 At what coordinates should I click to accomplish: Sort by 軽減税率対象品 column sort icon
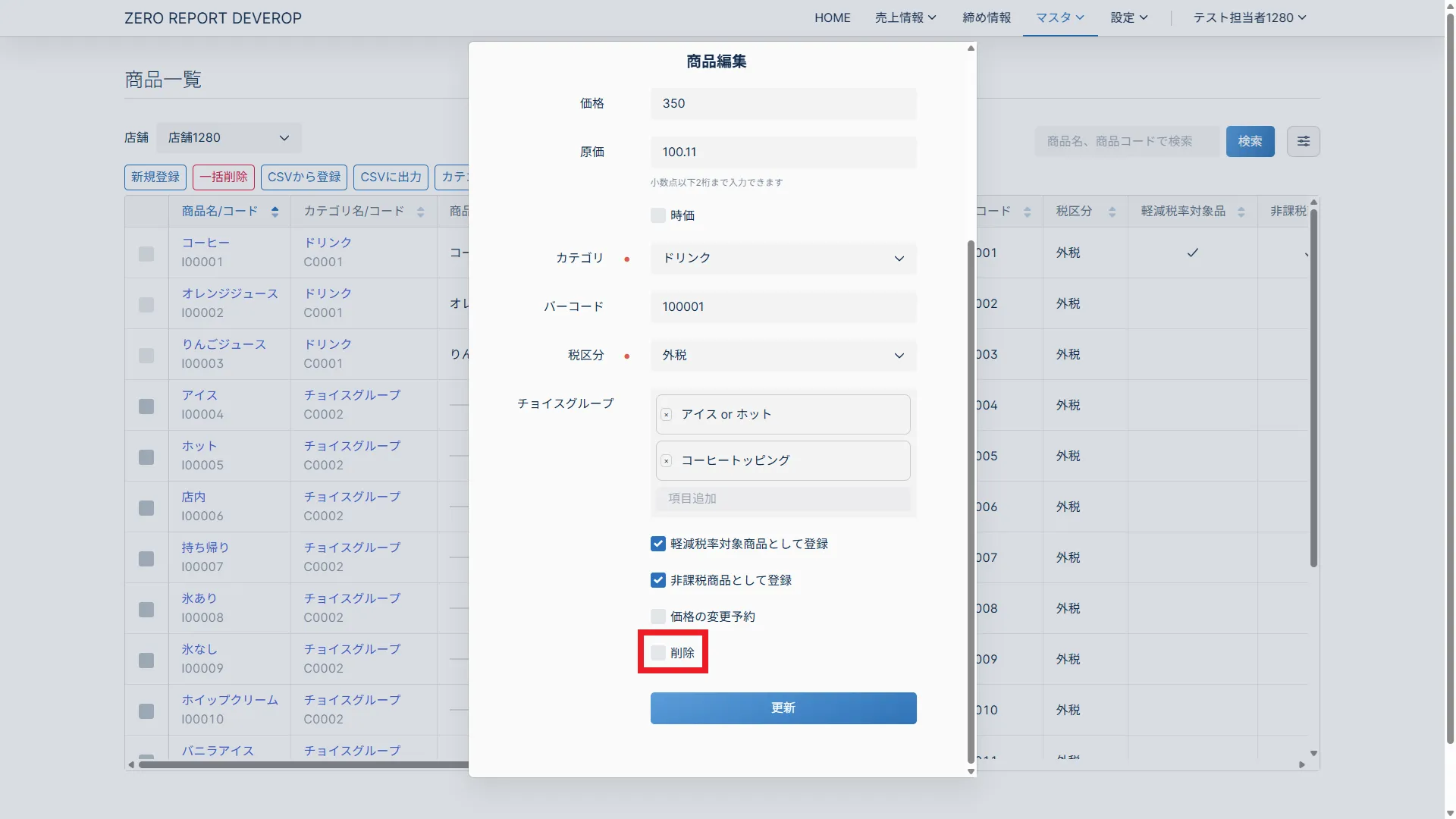(x=1241, y=212)
